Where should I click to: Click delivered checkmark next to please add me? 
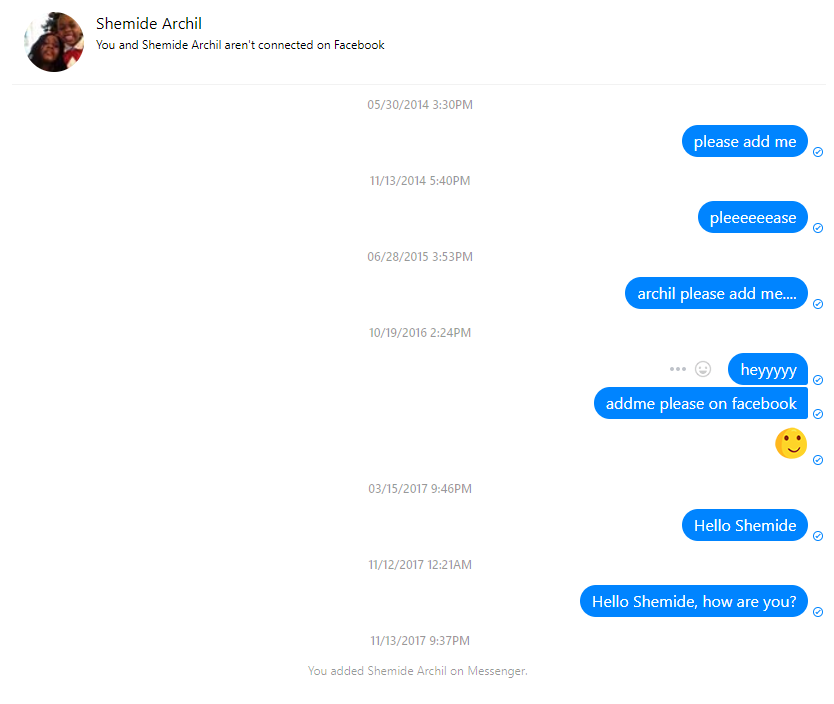pyautogui.click(x=818, y=152)
